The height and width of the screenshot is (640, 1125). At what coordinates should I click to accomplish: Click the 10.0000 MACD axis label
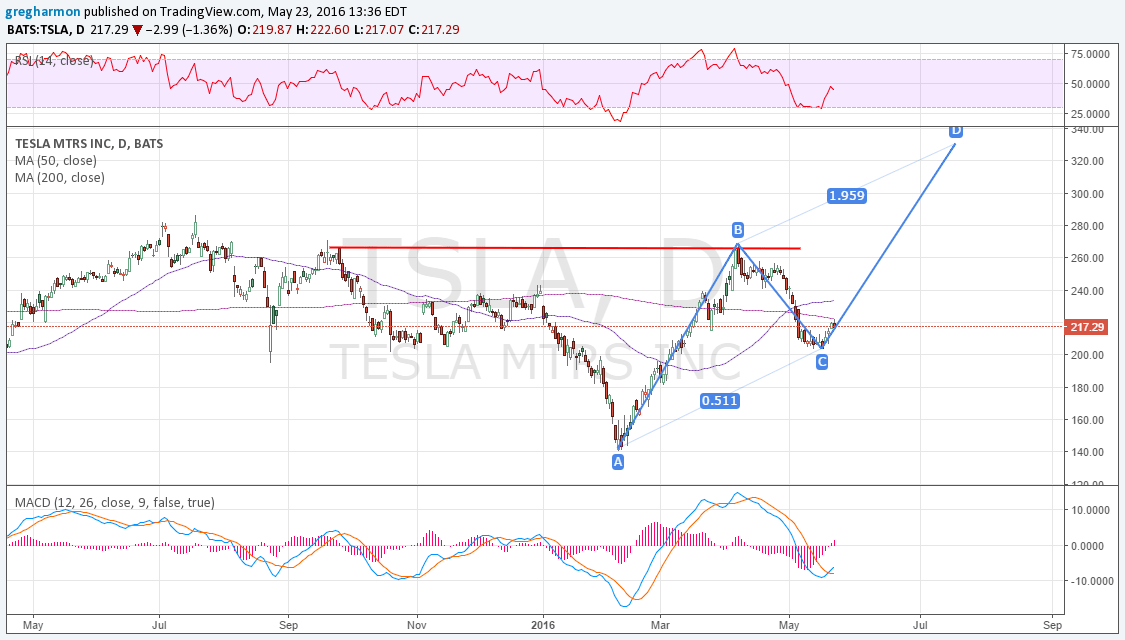pos(1092,510)
